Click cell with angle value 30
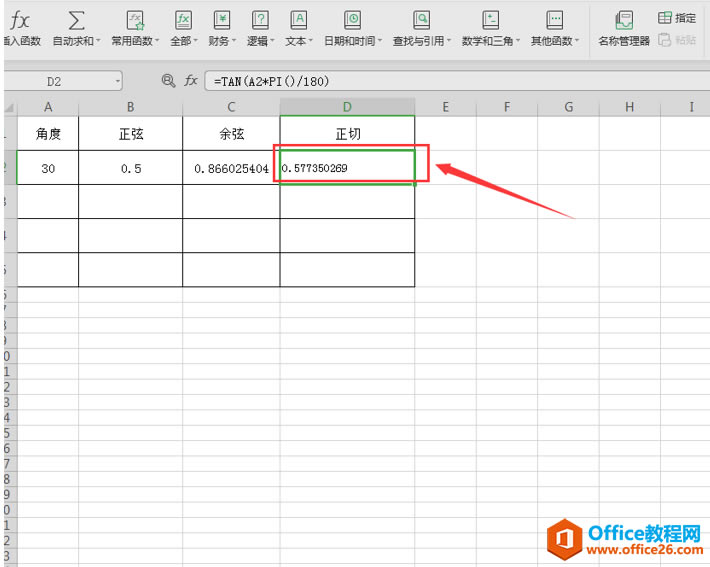 [48, 168]
